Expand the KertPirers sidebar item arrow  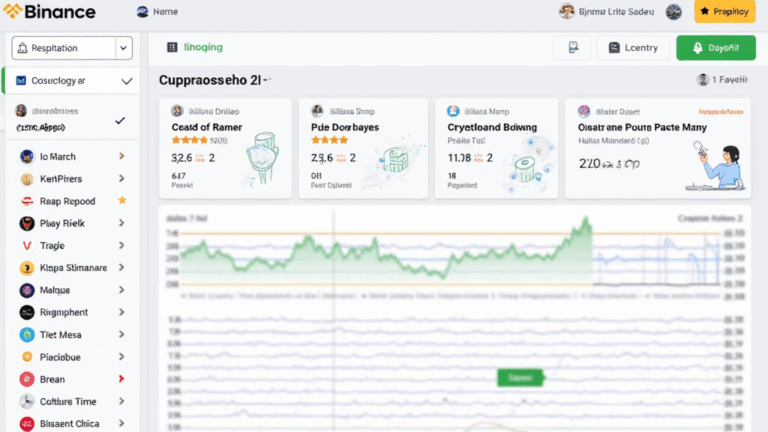click(121, 179)
